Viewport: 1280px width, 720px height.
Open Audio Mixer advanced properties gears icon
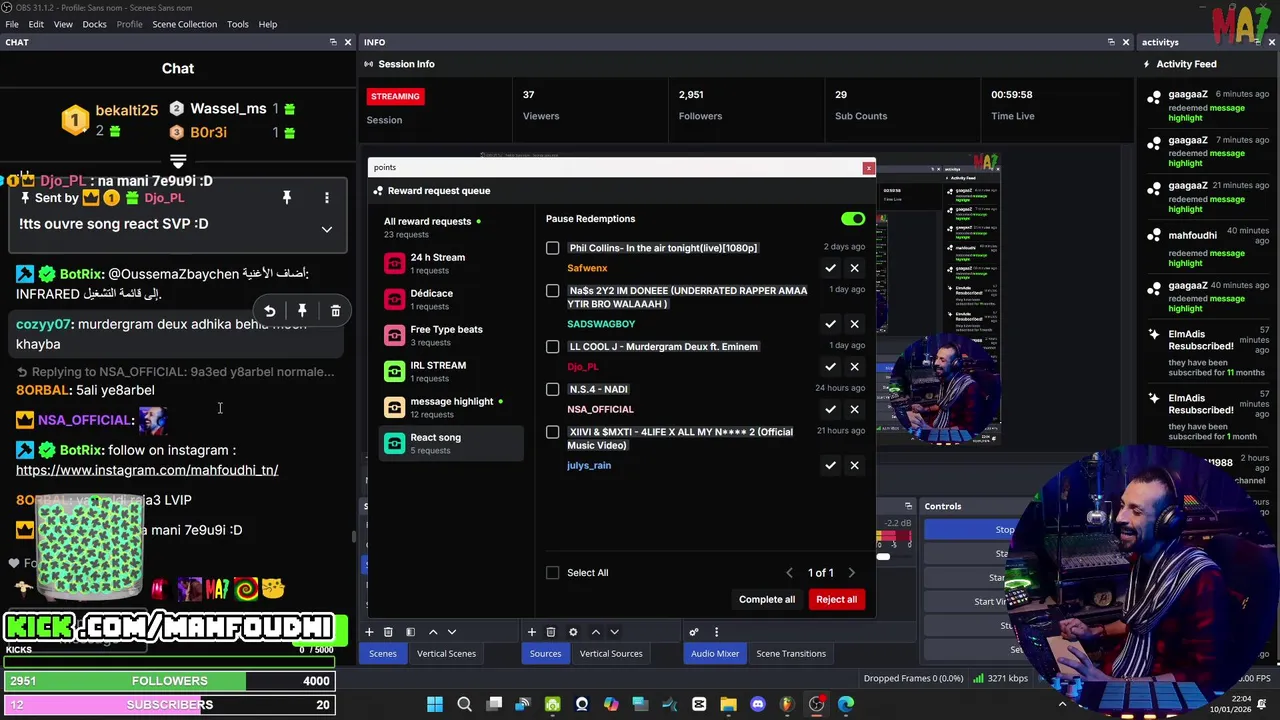(x=694, y=632)
